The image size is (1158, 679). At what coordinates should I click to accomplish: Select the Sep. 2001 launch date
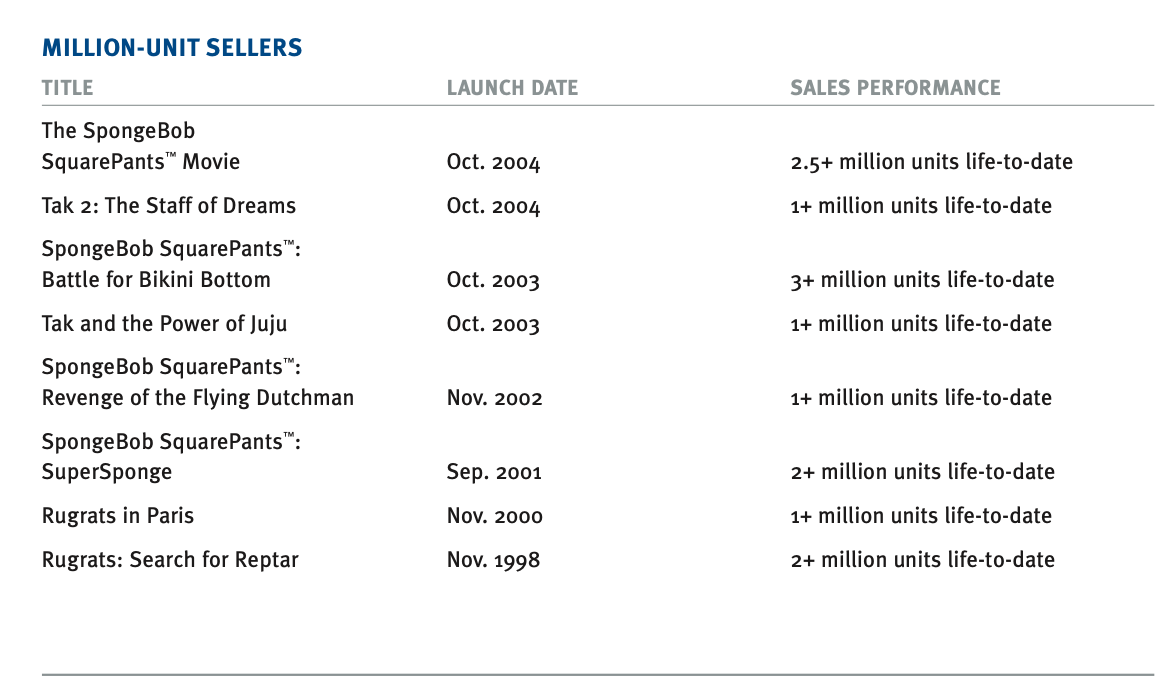click(x=494, y=472)
